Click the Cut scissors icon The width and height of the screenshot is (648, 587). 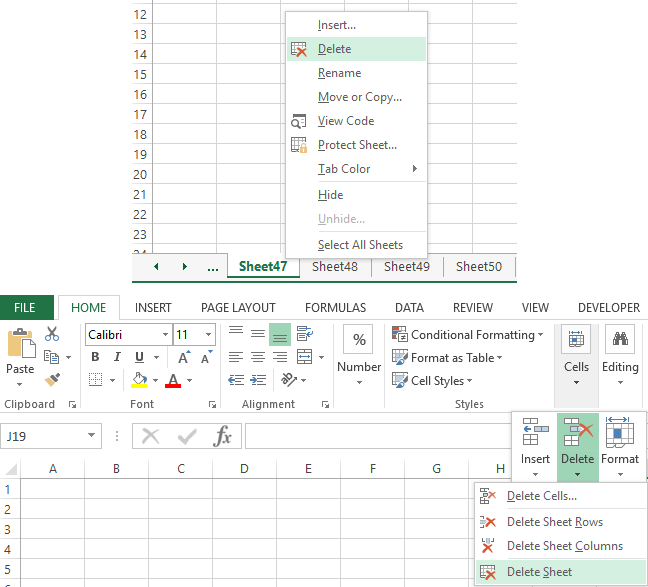[52, 334]
